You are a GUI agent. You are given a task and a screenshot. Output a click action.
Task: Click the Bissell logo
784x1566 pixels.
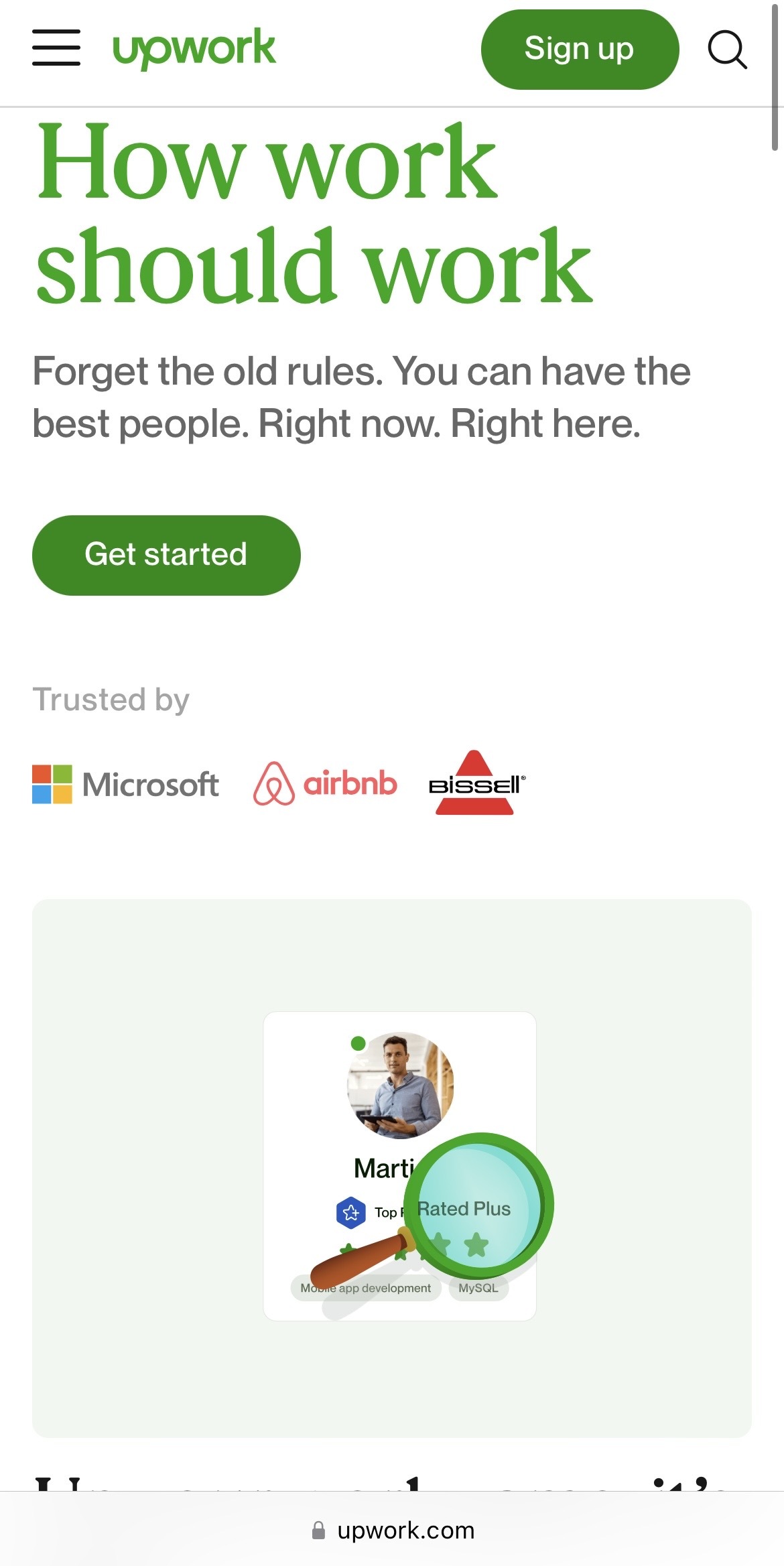[x=477, y=783]
